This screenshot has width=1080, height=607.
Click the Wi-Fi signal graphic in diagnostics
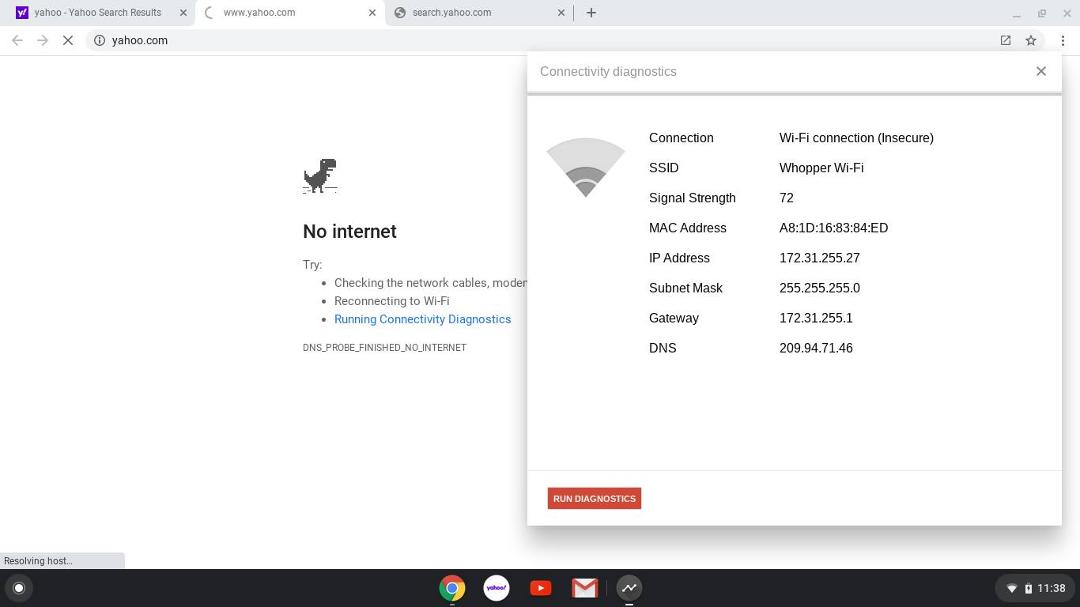click(x=585, y=167)
